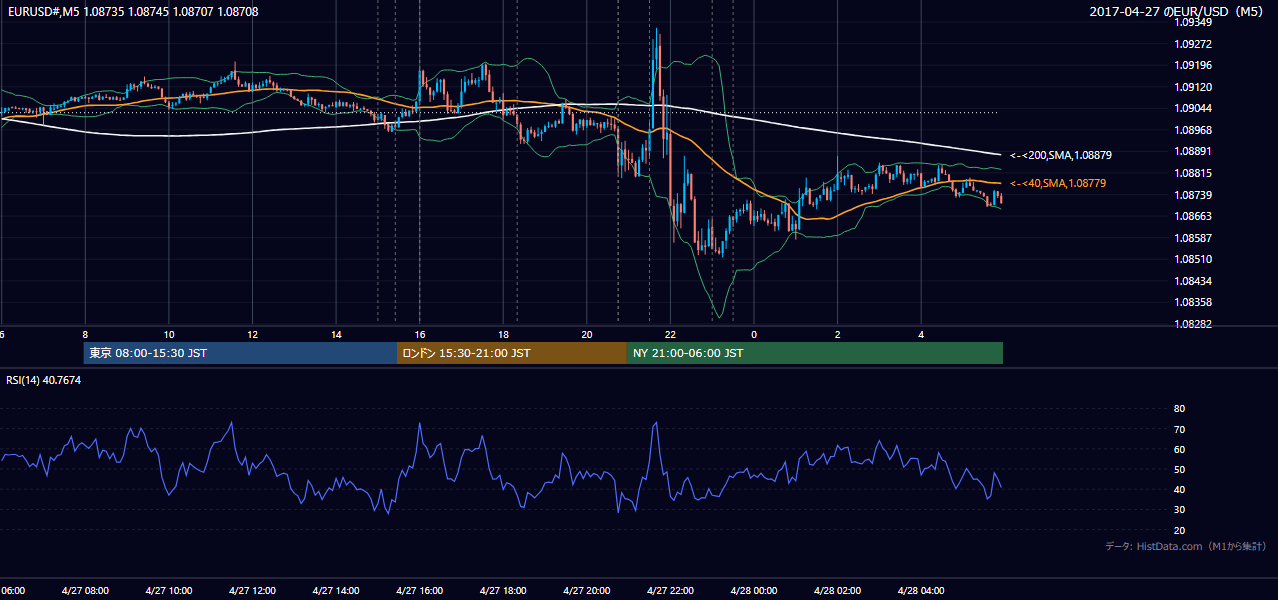The image size is (1278, 600).
Task: Click hour label 12 under the price chart
Action: point(252,335)
